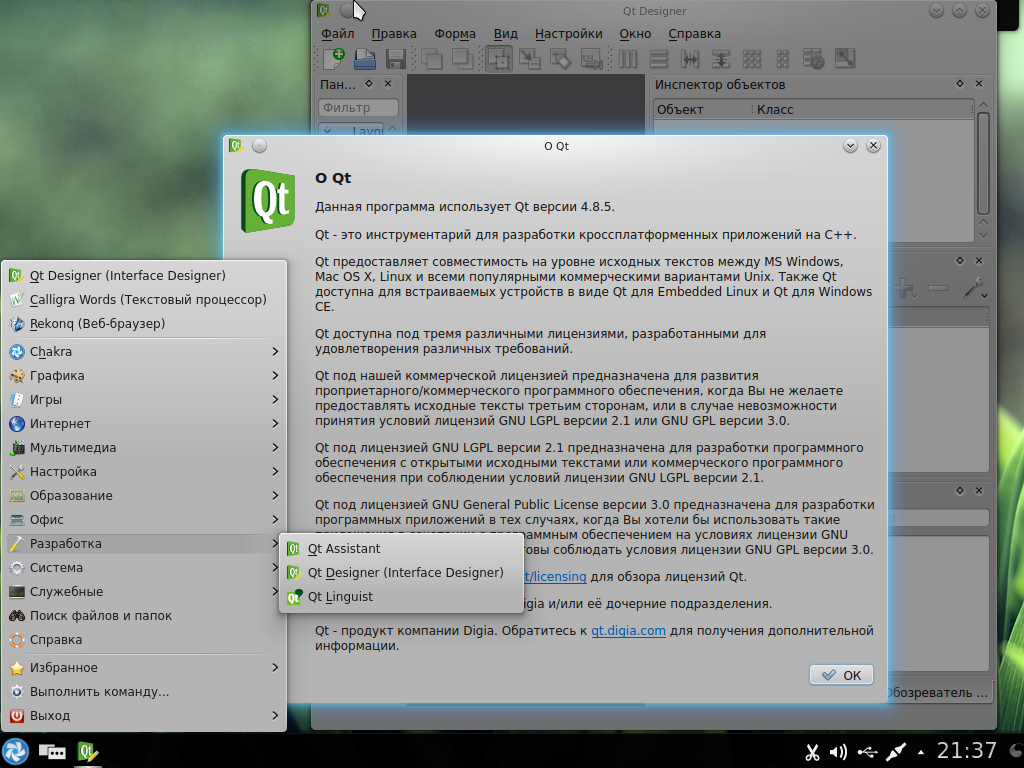Click the network plug tray icon
This screenshot has height=768, width=1024.
896,752
